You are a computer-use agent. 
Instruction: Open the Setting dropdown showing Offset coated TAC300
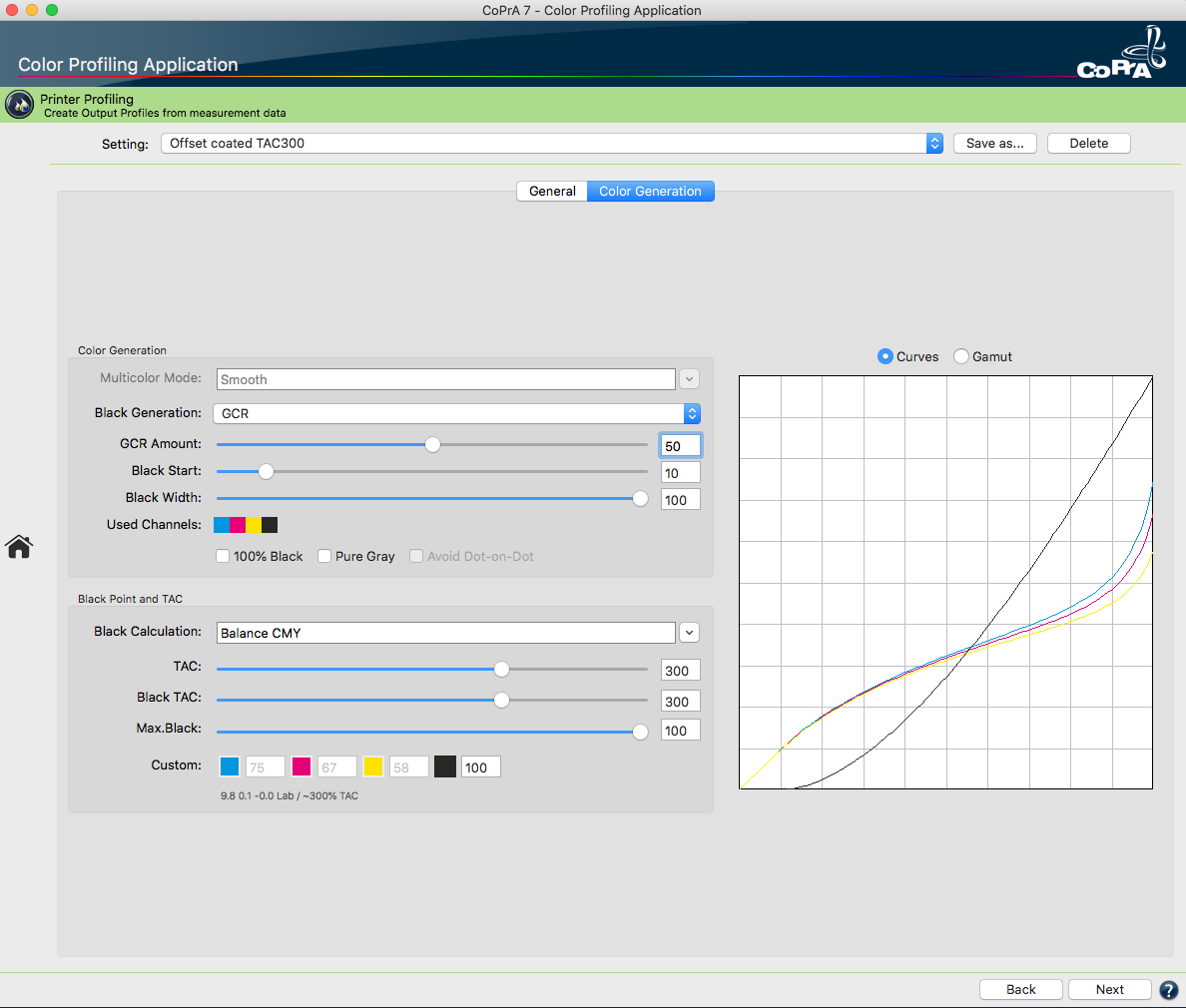552,144
